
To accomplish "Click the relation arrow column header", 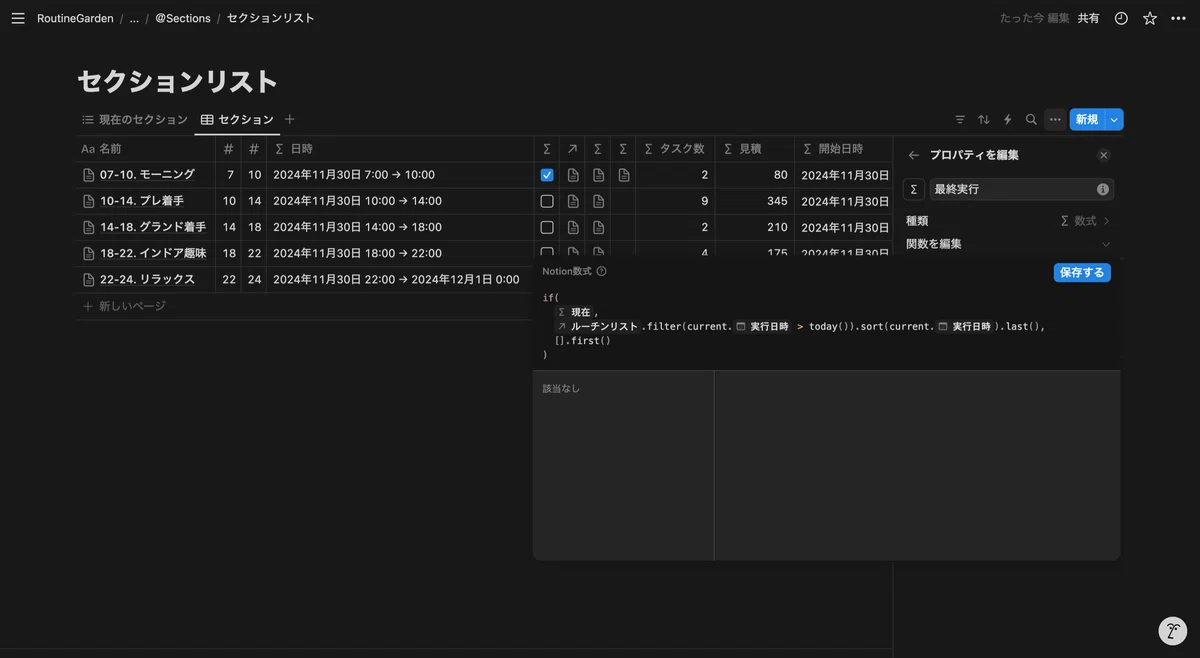I will click(572, 148).
